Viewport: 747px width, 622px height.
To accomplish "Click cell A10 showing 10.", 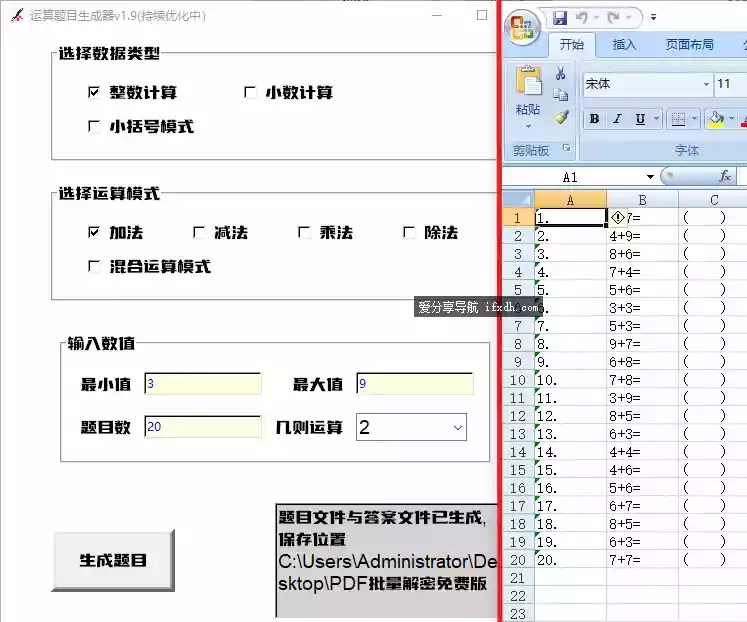I will click(x=570, y=380).
